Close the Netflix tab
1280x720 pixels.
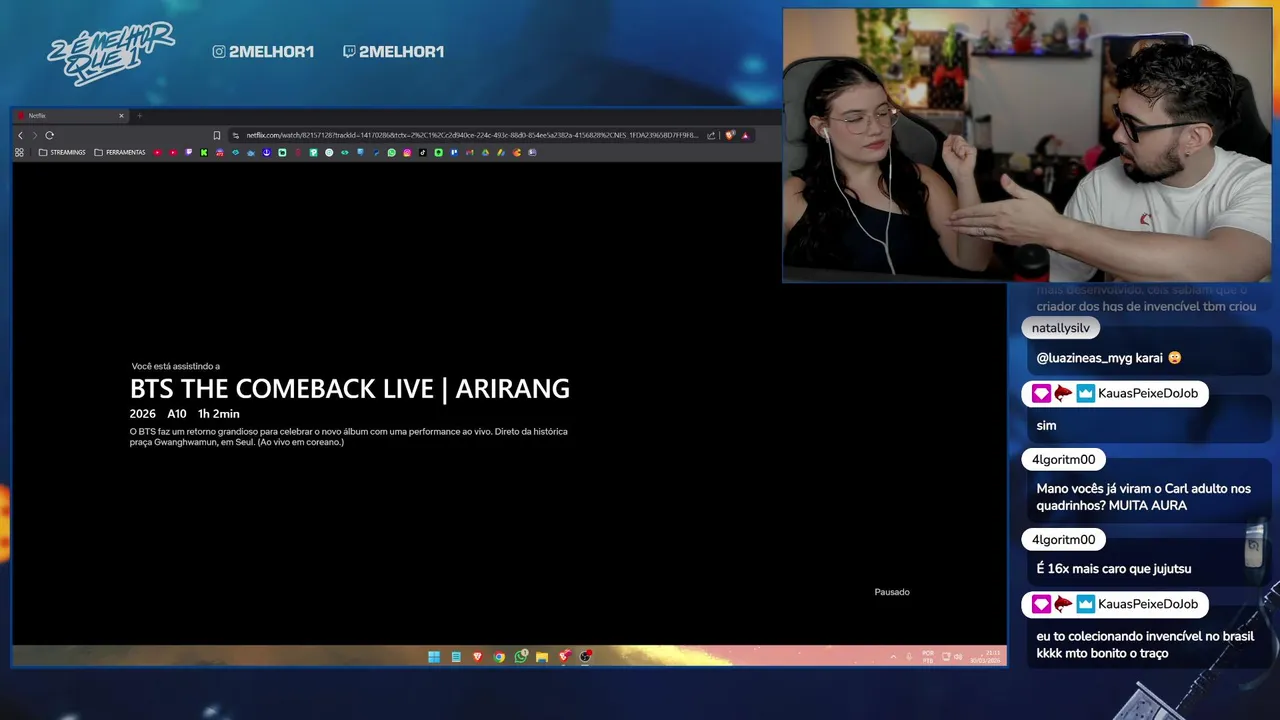(121, 116)
